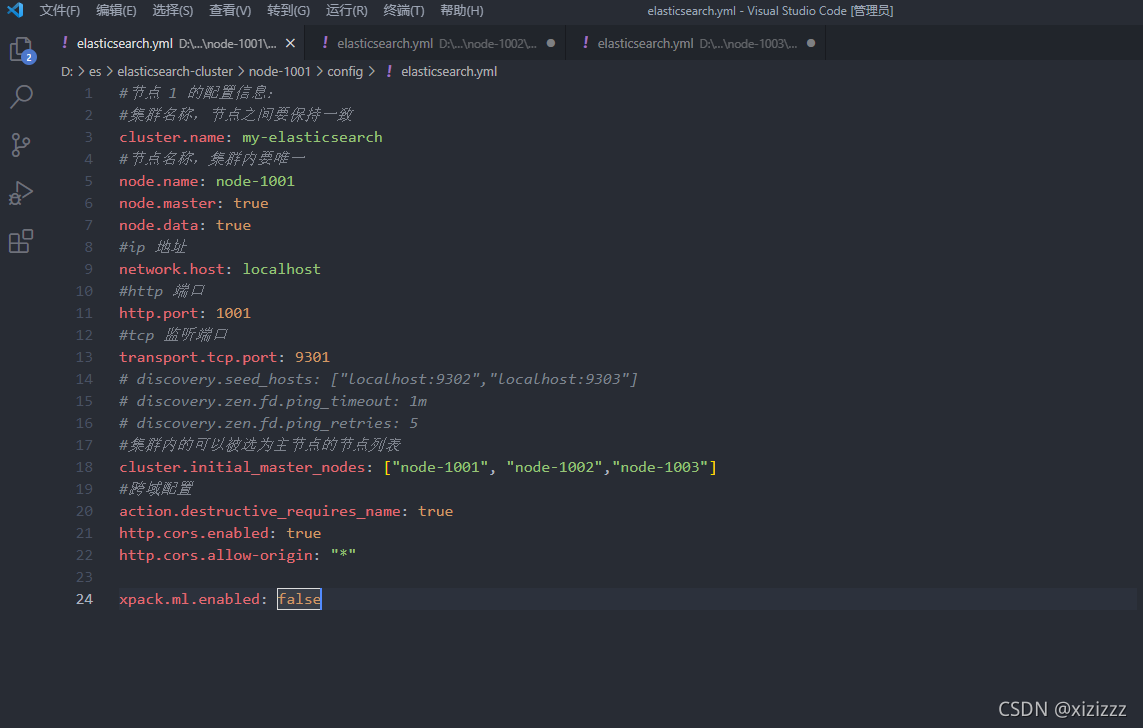Open the 帮助(H) menu
The width and height of the screenshot is (1143, 728).
pos(461,10)
